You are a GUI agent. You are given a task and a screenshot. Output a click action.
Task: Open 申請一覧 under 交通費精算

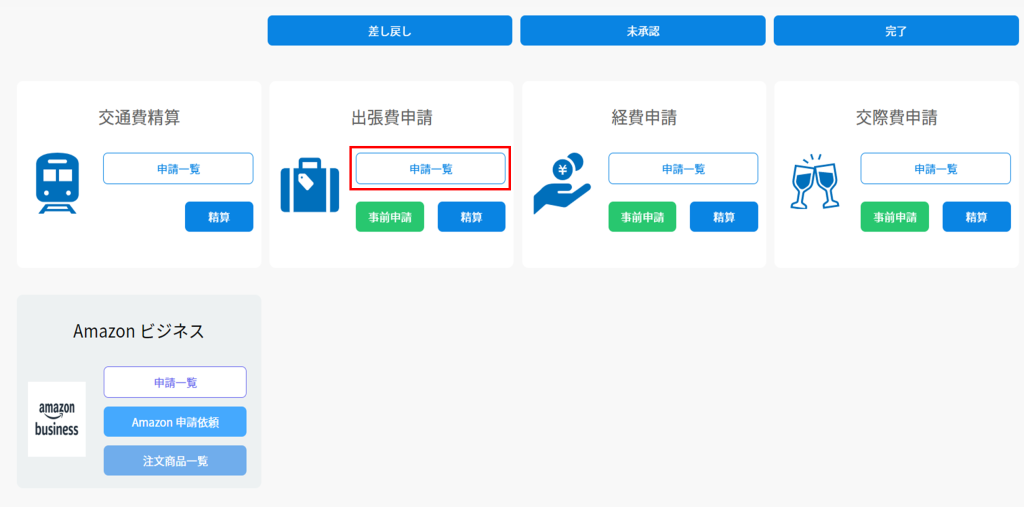coord(178,169)
